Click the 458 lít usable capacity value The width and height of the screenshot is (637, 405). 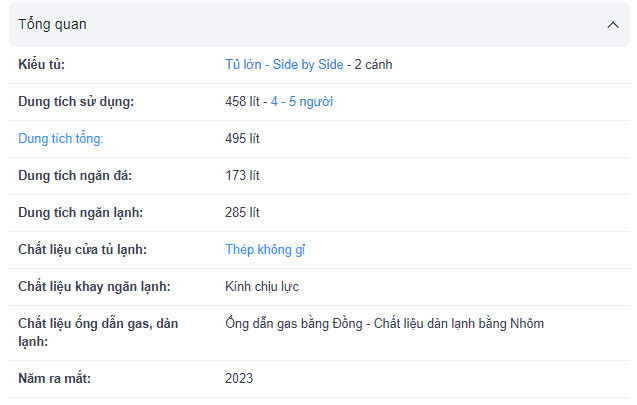(242, 102)
